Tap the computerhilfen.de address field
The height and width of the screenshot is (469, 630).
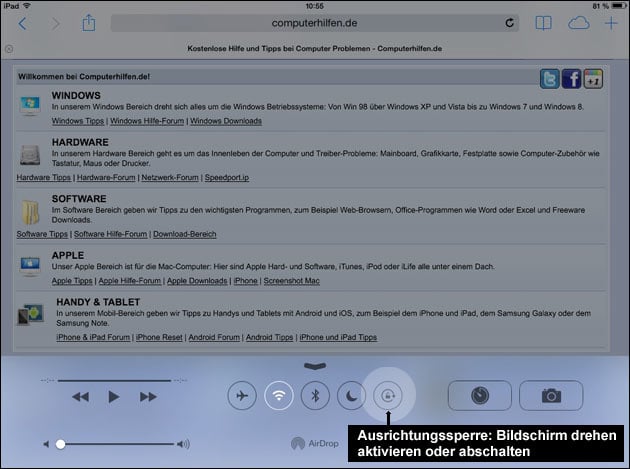pyautogui.click(x=315, y=23)
